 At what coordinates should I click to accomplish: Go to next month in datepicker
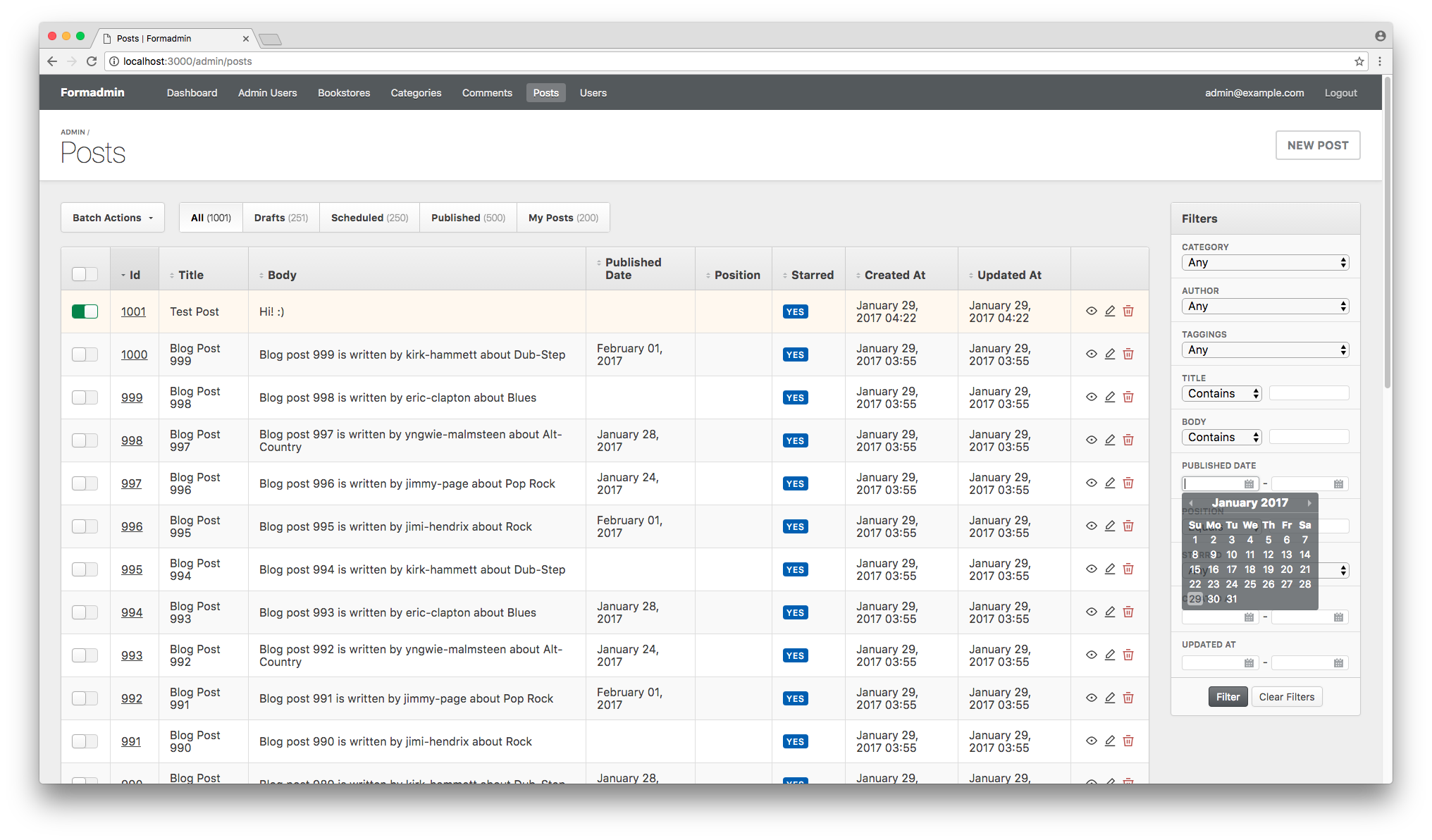pyautogui.click(x=1309, y=503)
